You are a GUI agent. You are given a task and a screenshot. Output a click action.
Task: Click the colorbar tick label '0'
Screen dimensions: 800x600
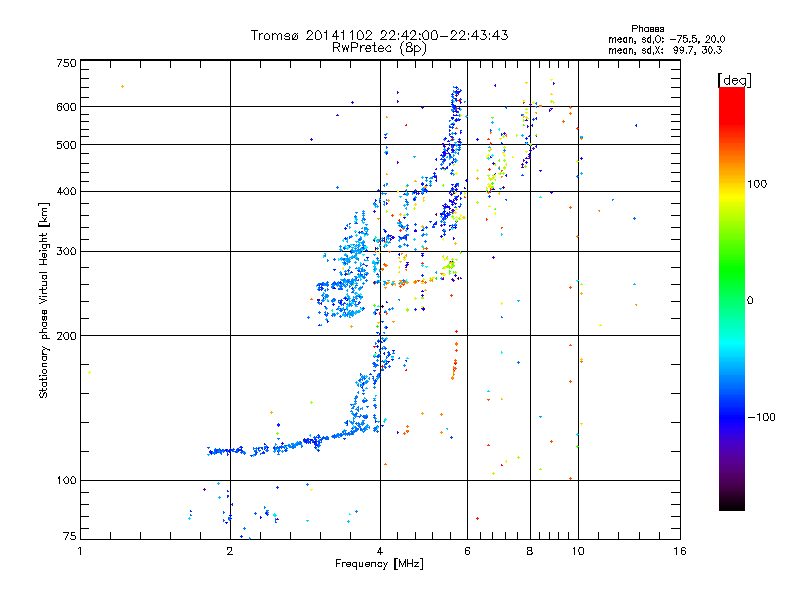[750, 301]
